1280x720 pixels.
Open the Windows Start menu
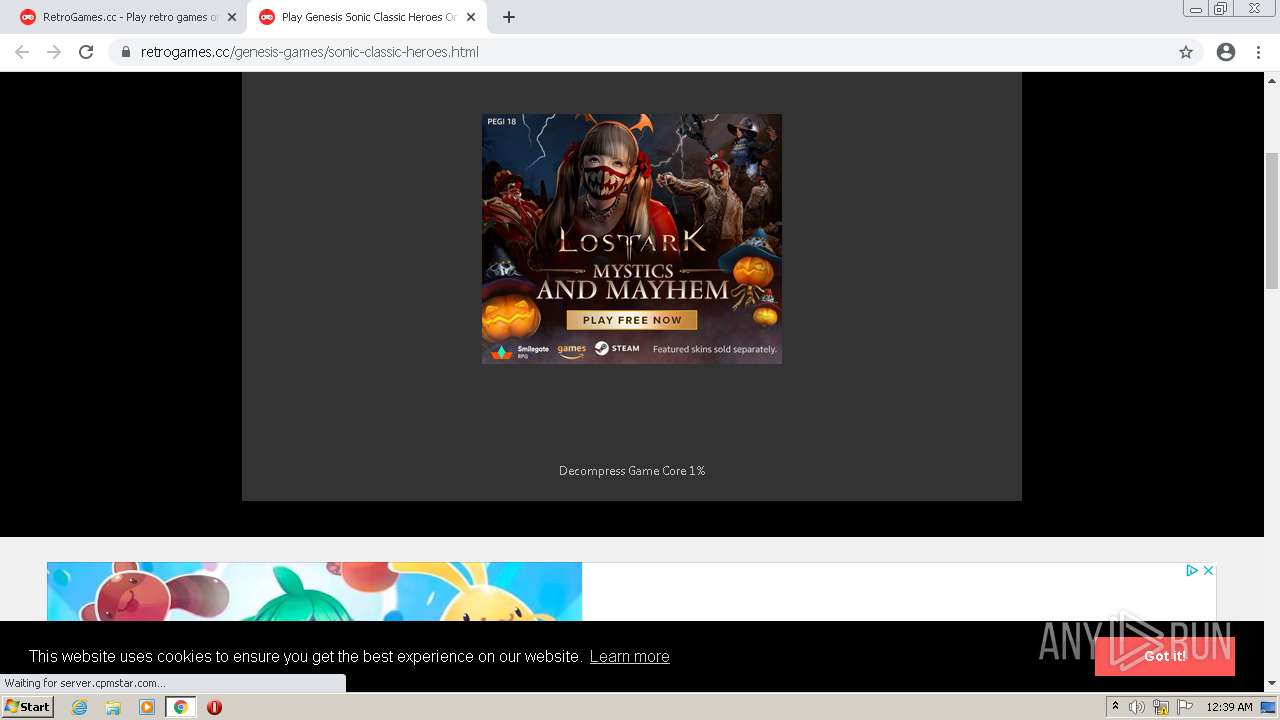click(x=28, y=707)
